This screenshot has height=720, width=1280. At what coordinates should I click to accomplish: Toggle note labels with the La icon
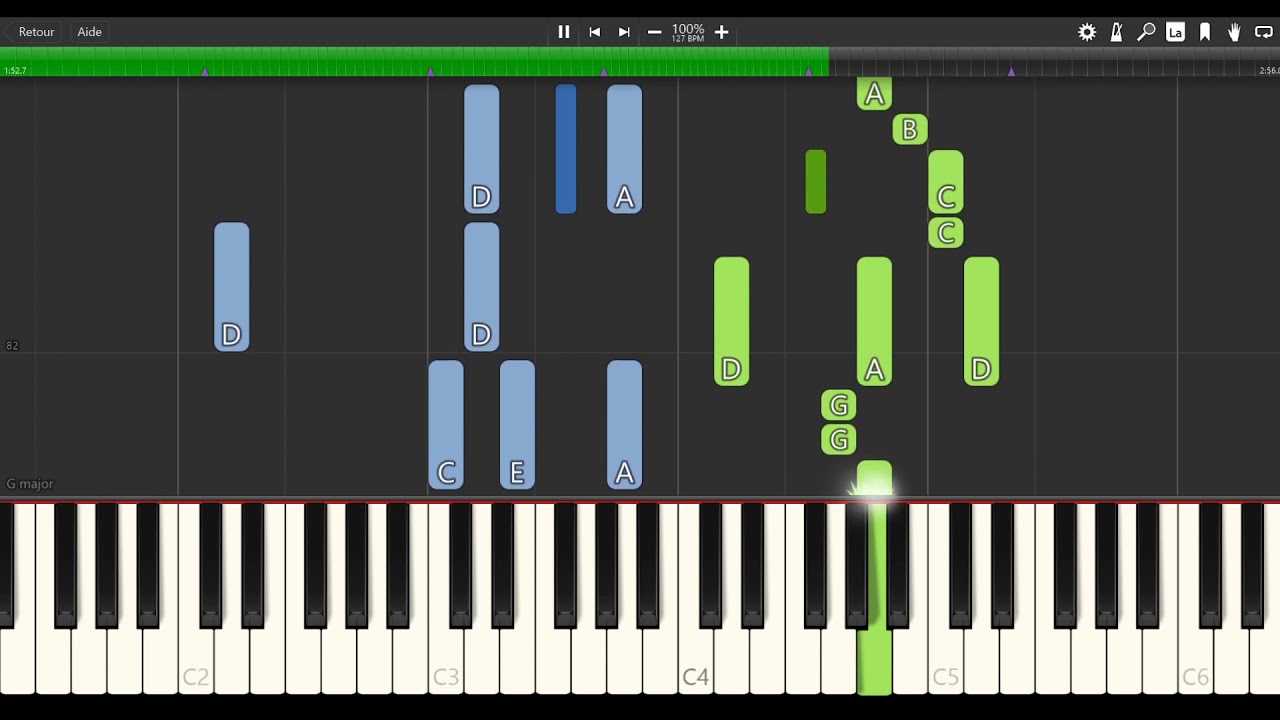tap(1176, 32)
